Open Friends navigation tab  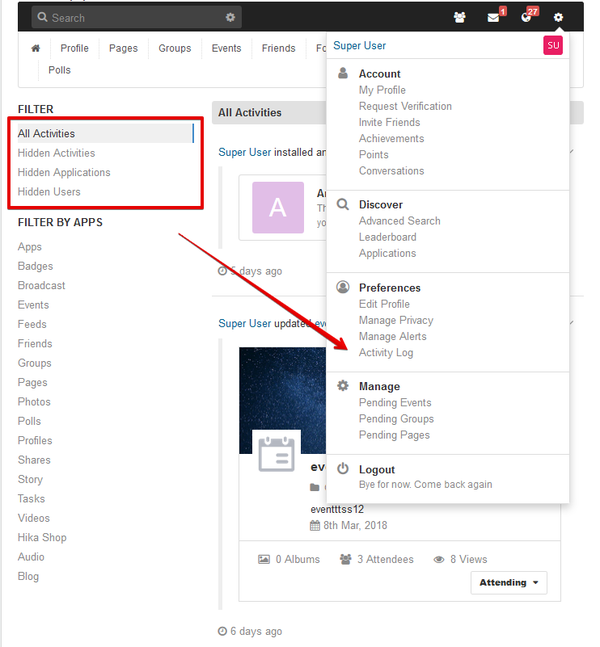coord(279,48)
